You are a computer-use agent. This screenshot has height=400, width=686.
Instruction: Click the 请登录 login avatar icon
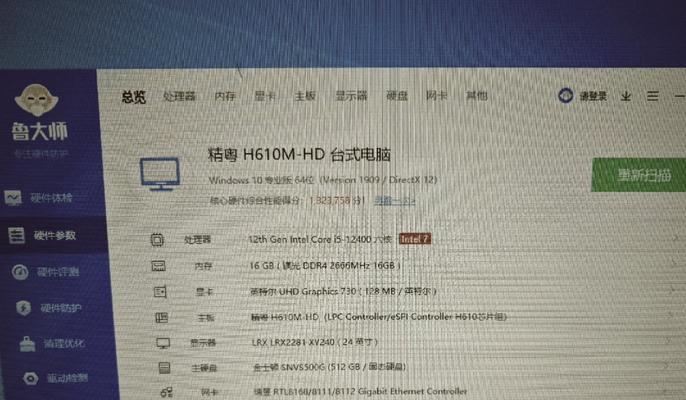565,95
